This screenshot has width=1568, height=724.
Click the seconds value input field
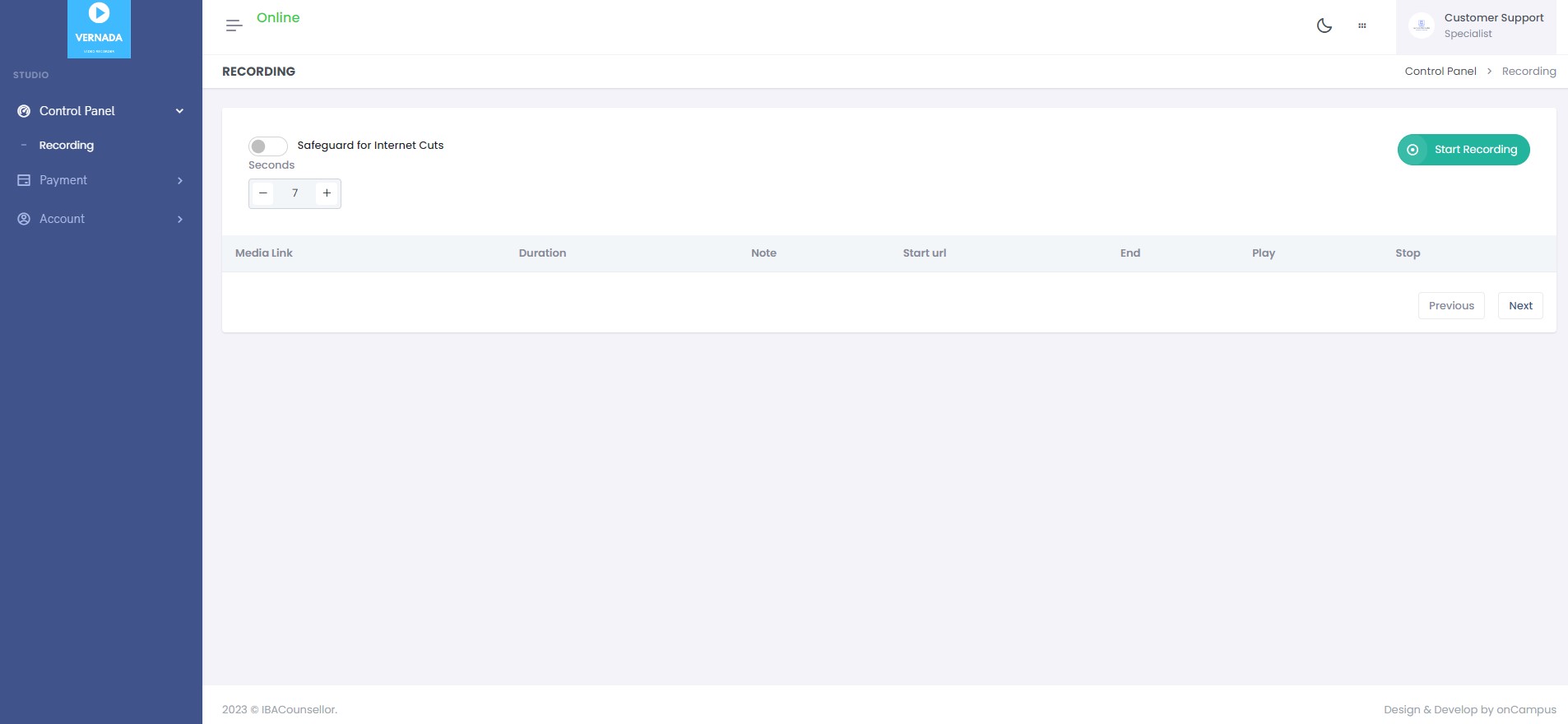tap(295, 193)
